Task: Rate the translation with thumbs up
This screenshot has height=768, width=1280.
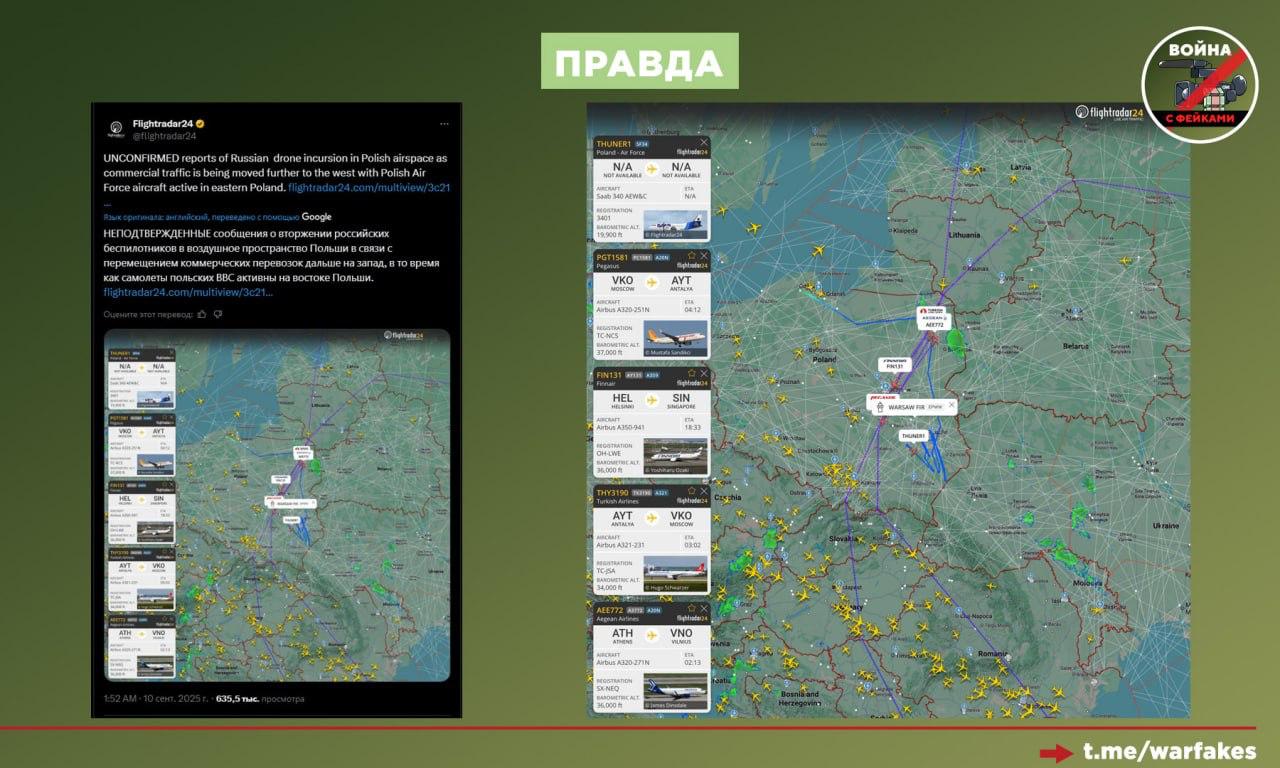Action: point(203,314)
